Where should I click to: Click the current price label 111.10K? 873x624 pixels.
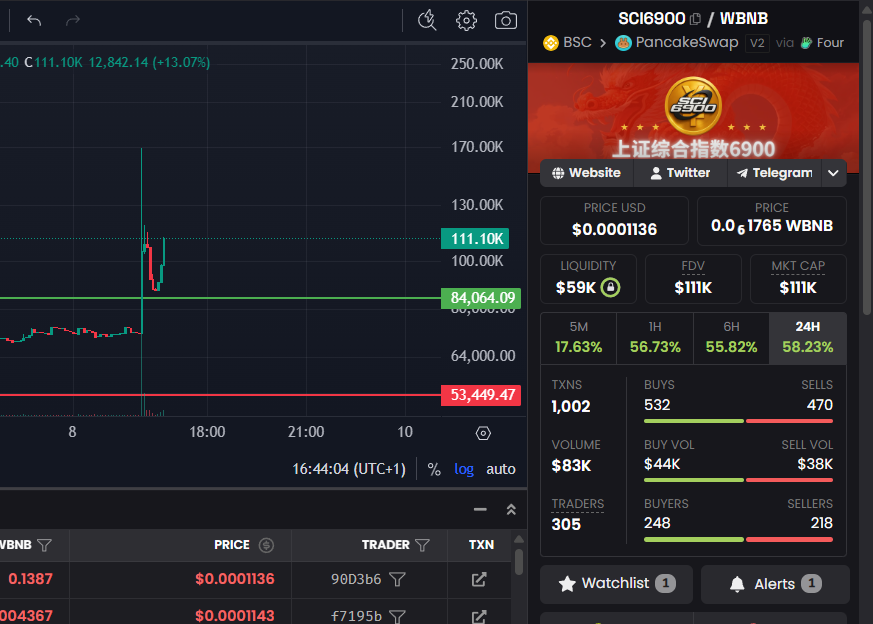pyautogui.click(x=475, y=239)
